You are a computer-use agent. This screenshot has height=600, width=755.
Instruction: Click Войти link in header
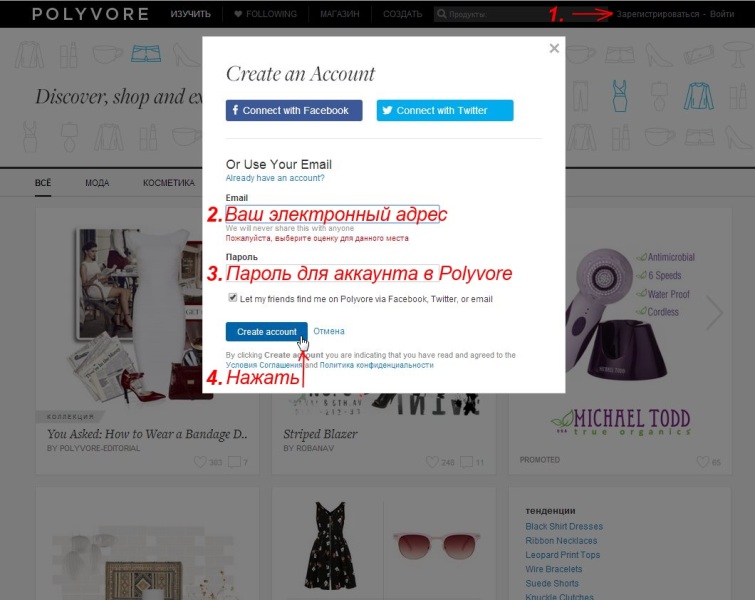722,14
